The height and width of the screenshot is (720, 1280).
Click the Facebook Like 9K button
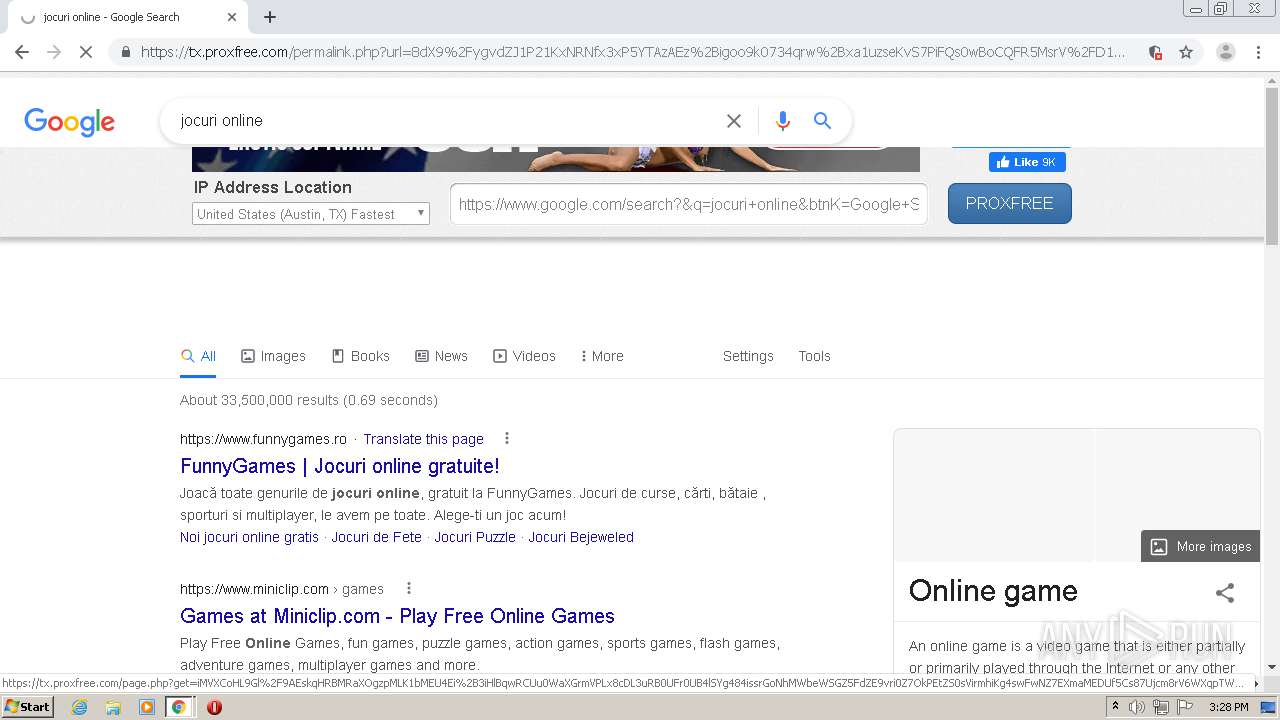tap(1027, 162)
